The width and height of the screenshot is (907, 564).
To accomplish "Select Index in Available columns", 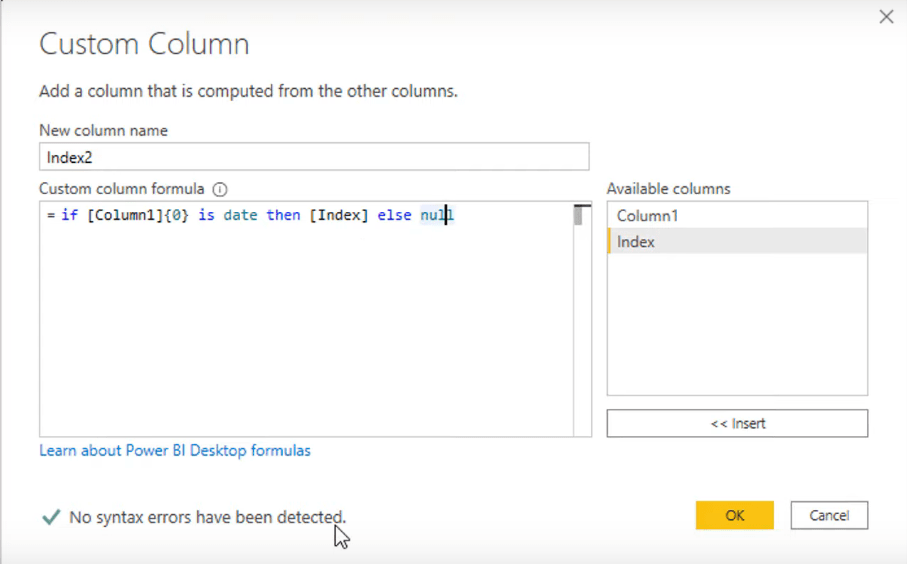I will 737,242.
